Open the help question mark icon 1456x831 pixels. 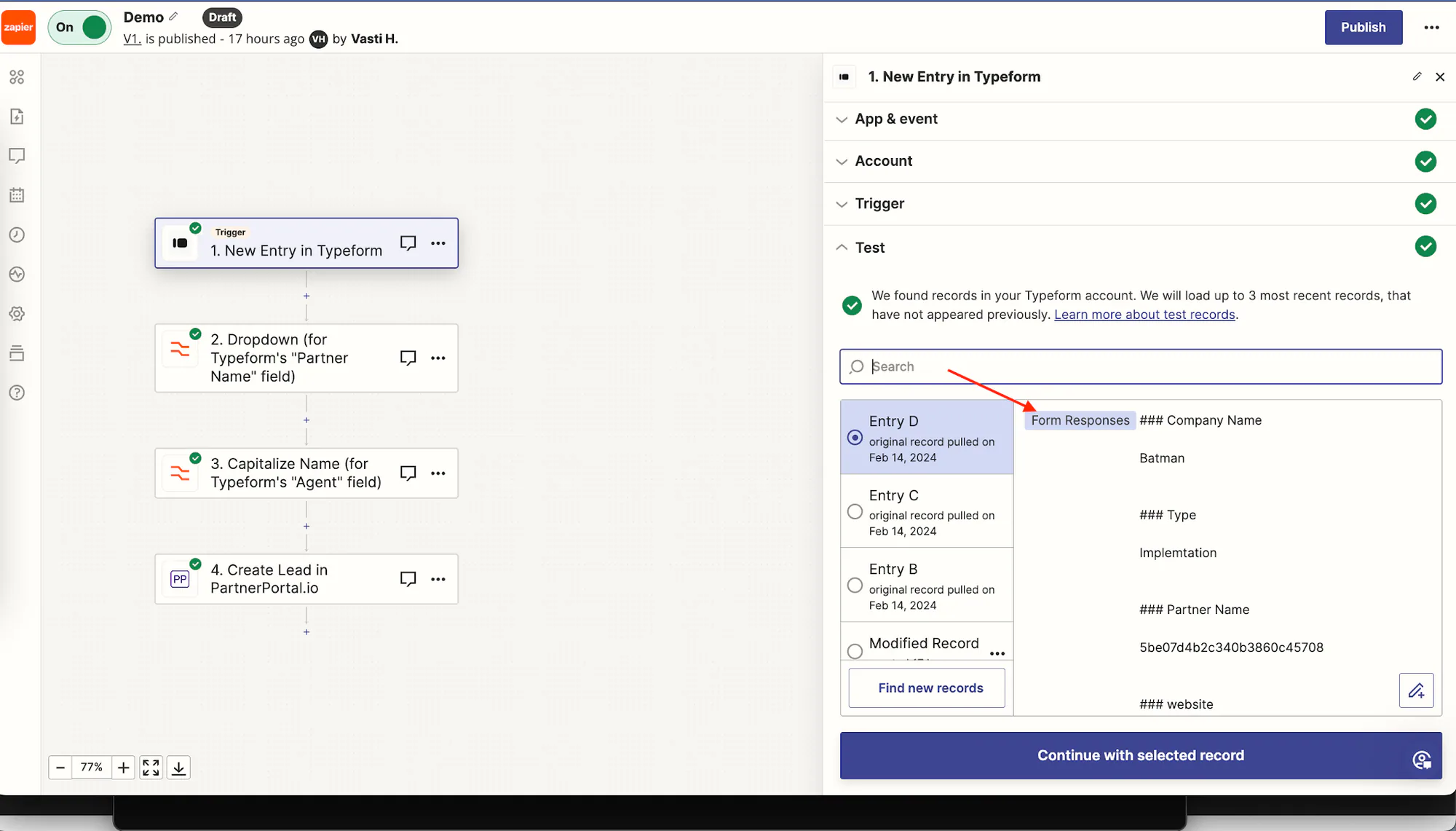pyautogui.click(x=17, y=393)
